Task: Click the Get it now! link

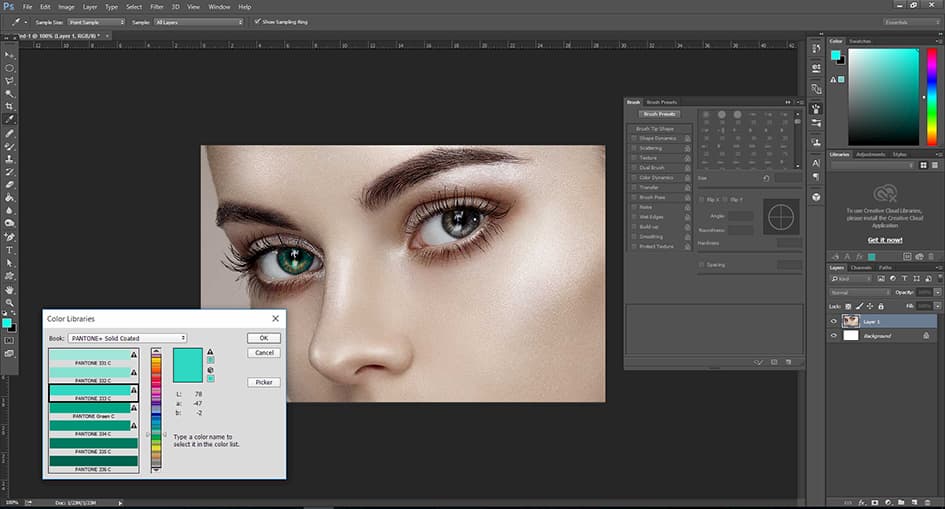Action: point(884,240)
